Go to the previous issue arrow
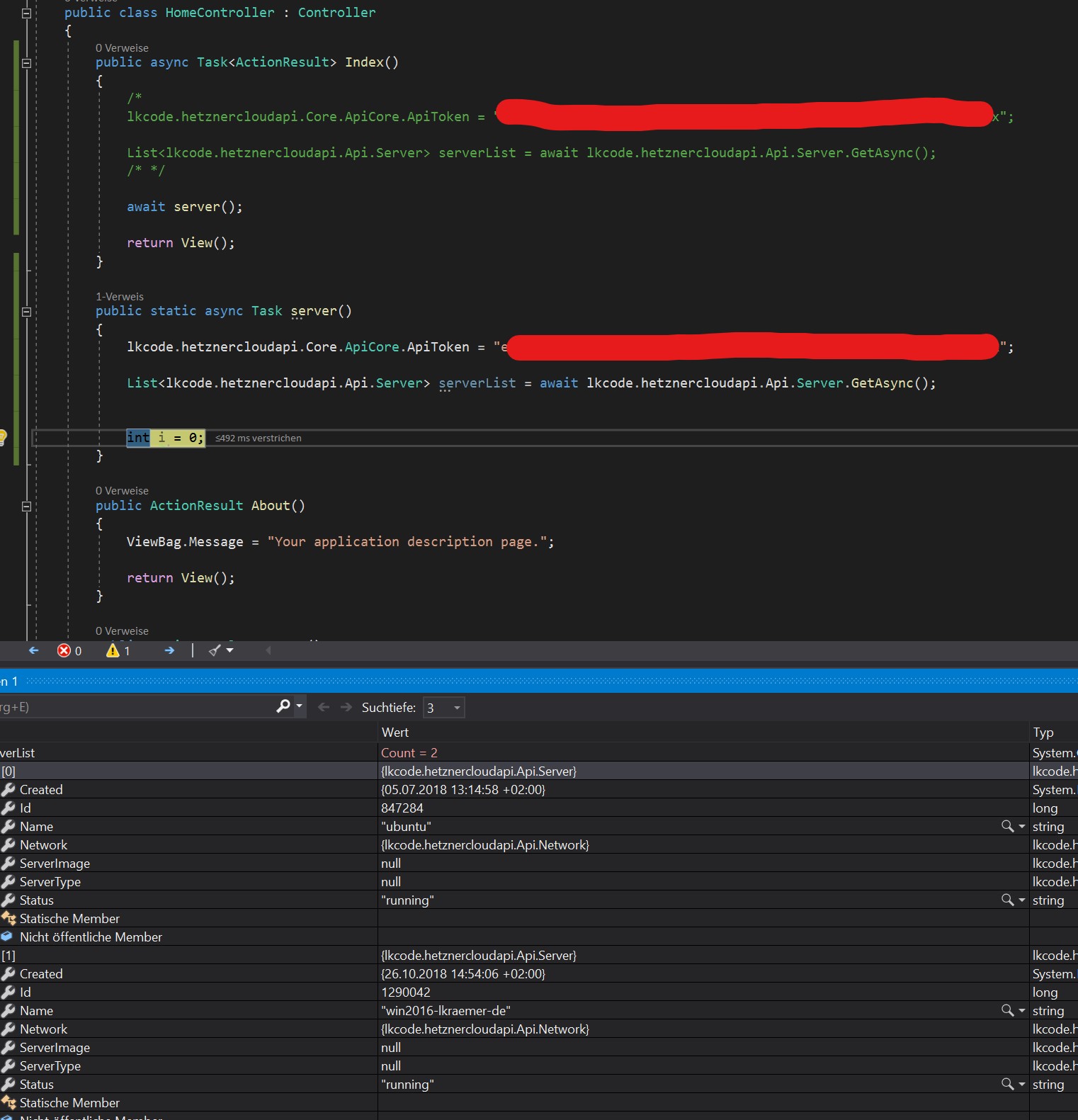Image resolution: width=1078 pixels, height=1120 pixels. click(33, 650)
